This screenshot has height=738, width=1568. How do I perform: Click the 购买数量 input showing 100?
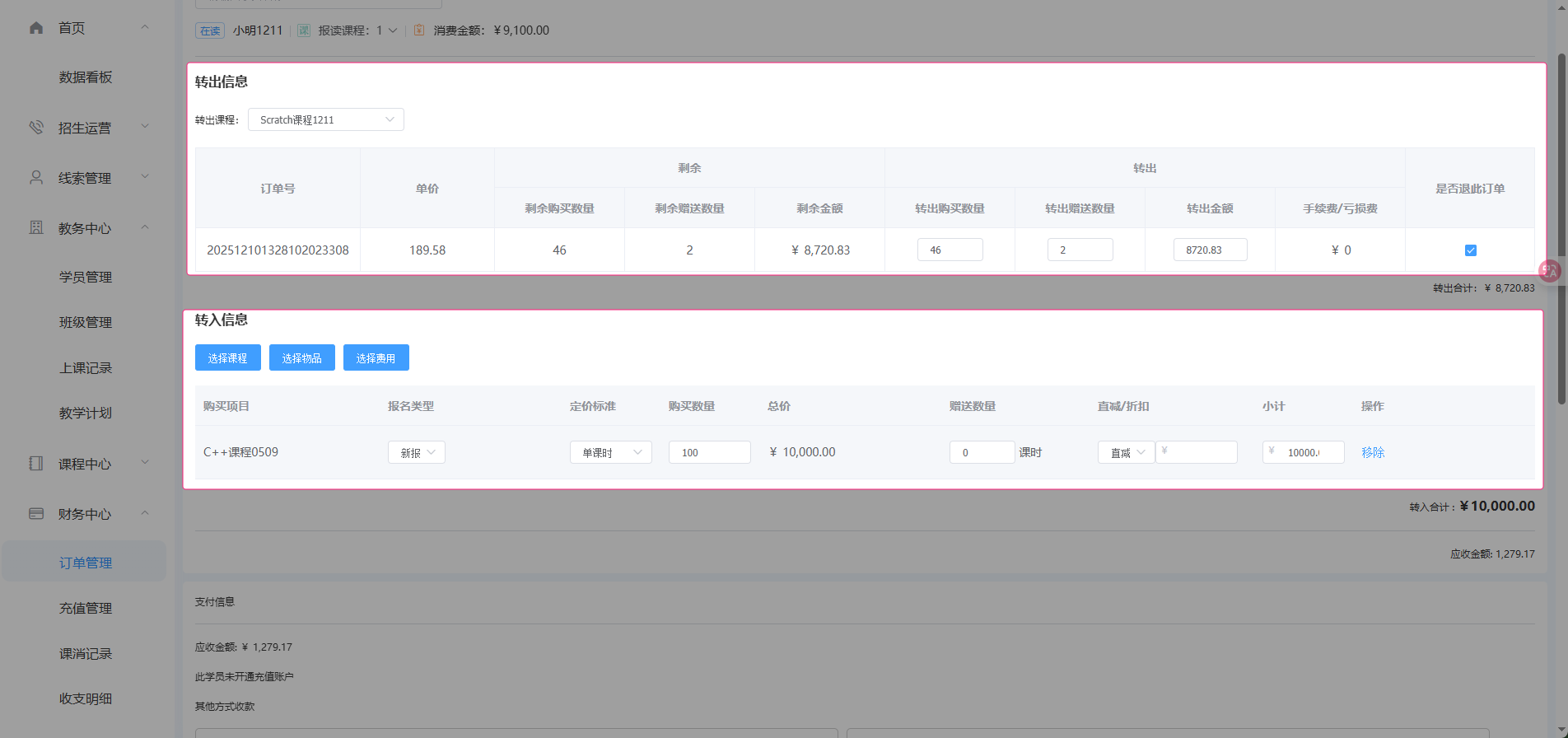(x=710, y=452)
